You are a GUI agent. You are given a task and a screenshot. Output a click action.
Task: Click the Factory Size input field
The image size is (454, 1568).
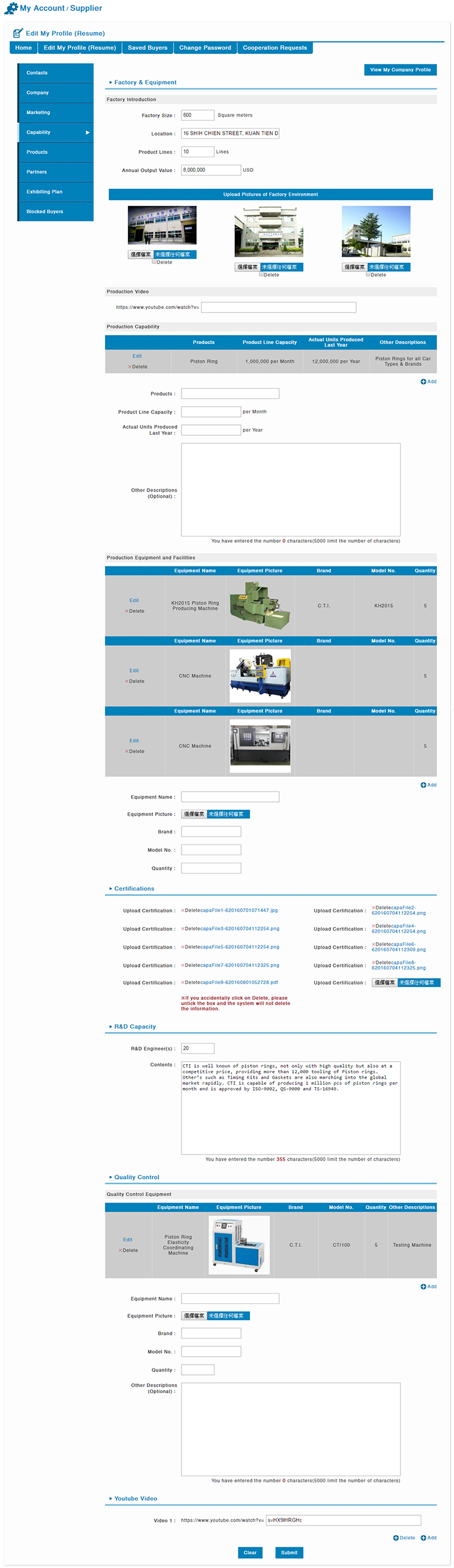click(198, 115)
